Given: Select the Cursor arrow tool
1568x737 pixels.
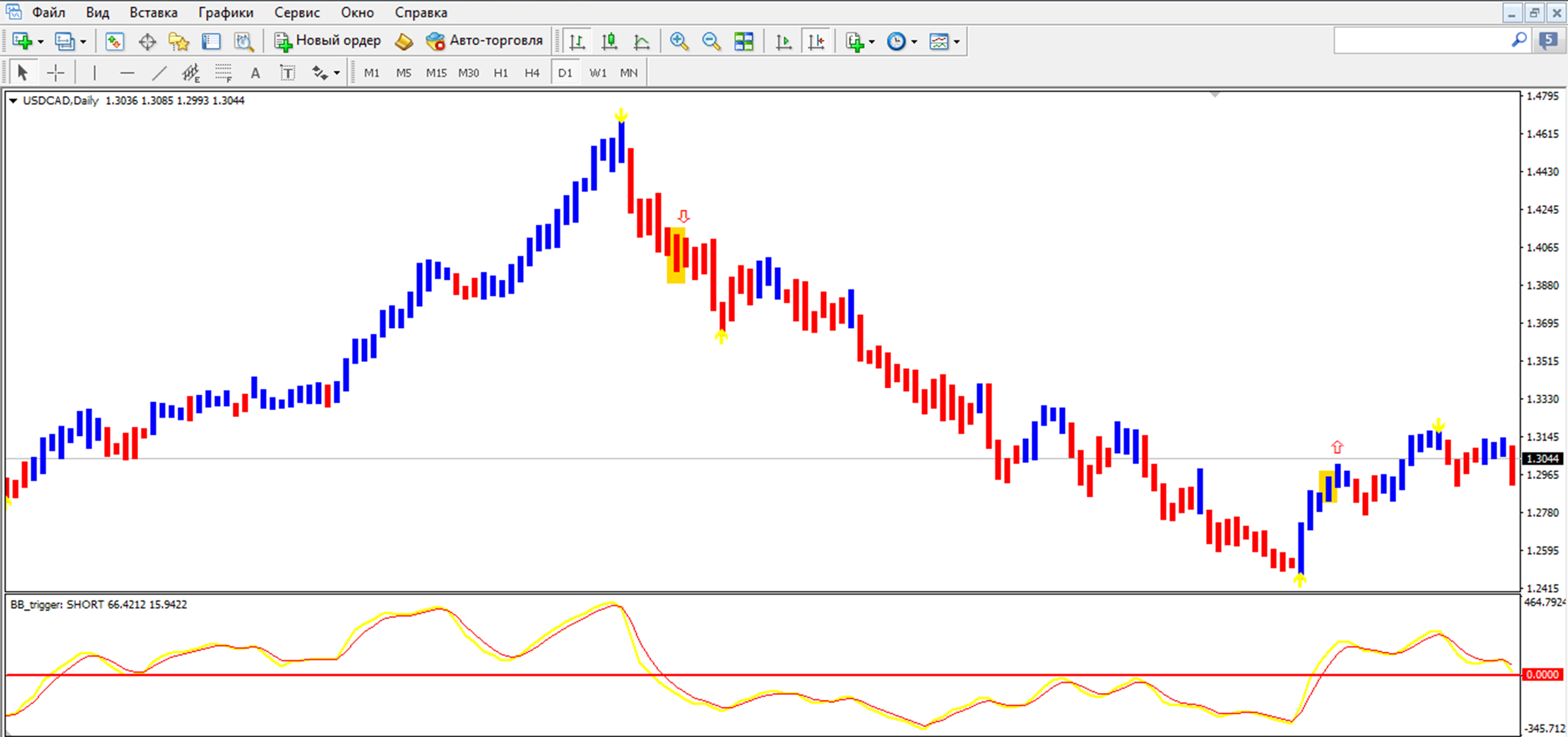Looking at the screenshot, I should [x=23, y=73].
